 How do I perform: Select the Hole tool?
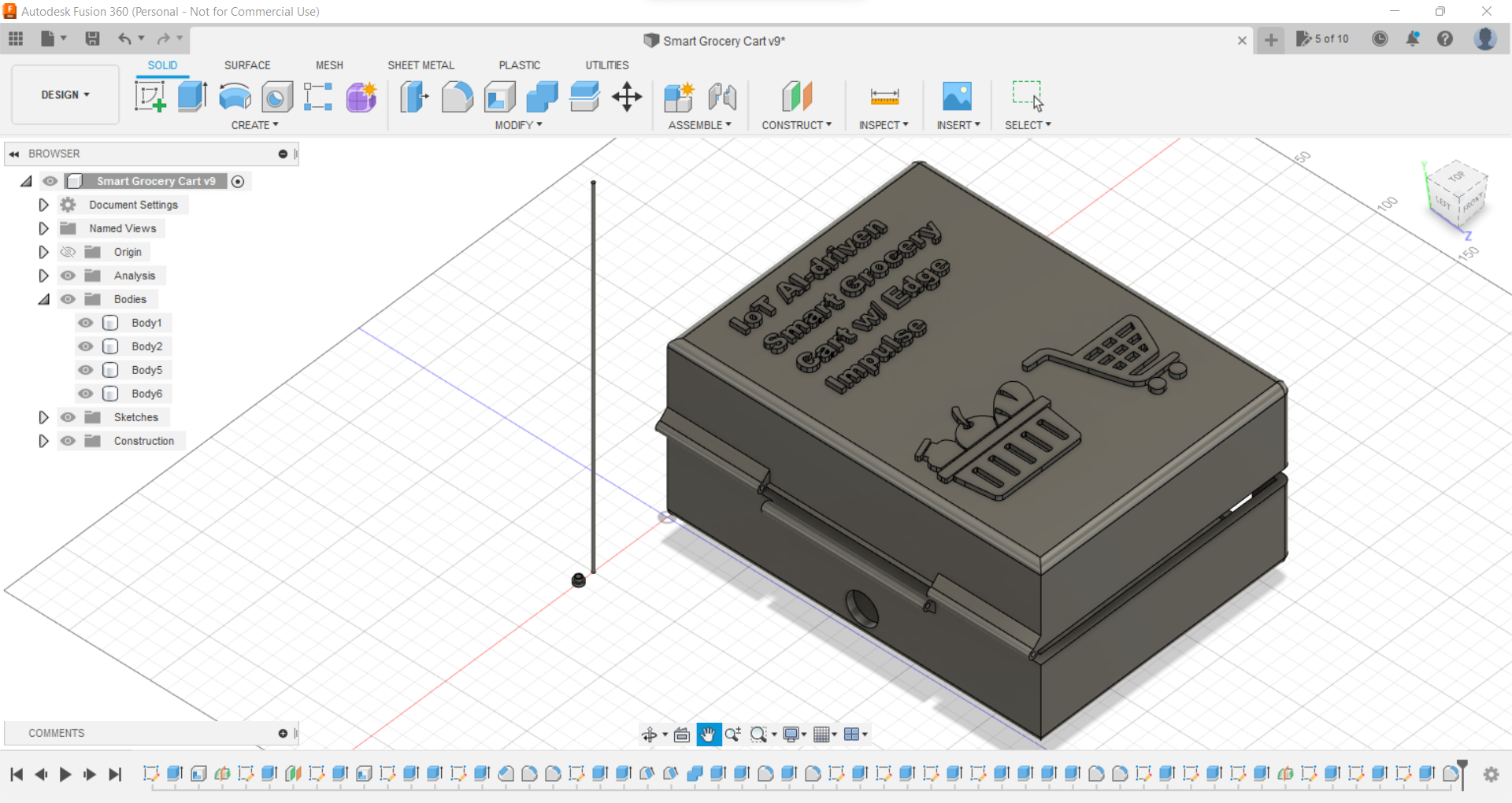coord(276,97)
